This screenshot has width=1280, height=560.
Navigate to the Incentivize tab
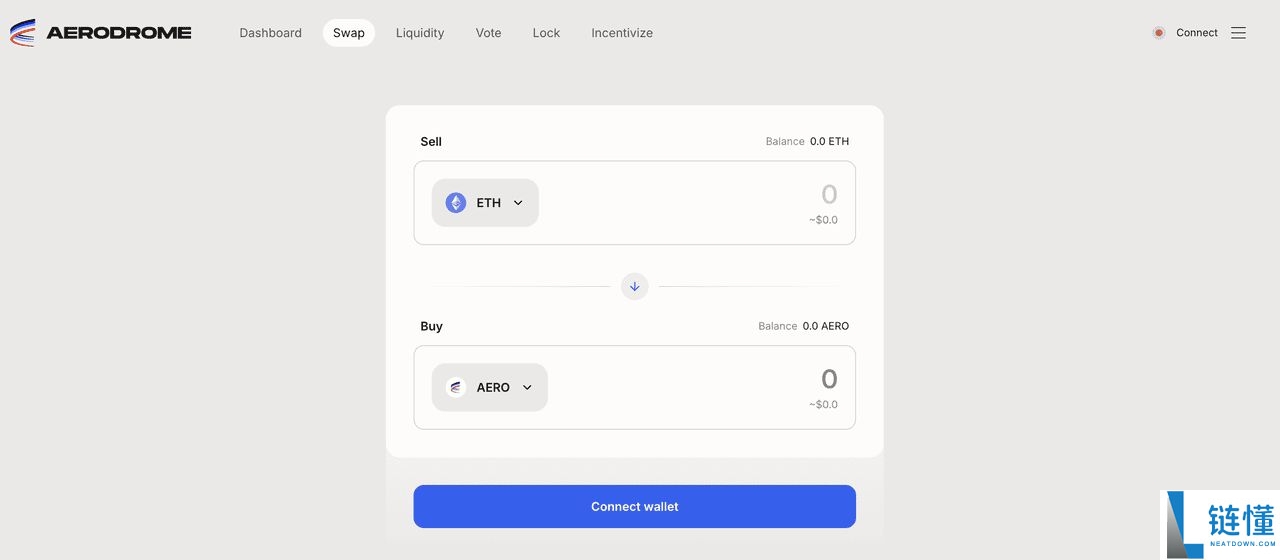pyautogui.click(x=622, y=33)
